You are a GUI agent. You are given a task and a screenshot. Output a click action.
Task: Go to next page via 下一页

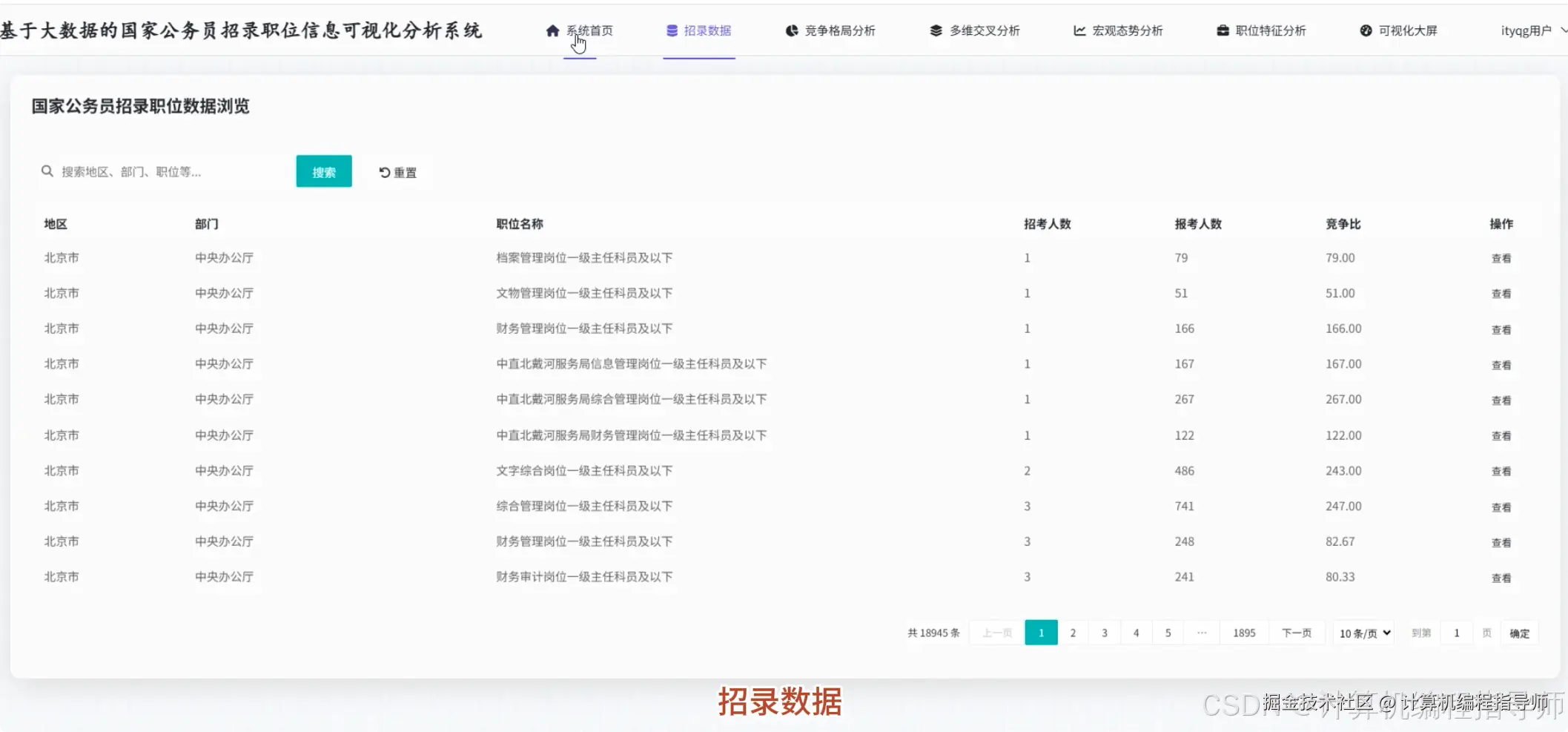[1297, 633]
